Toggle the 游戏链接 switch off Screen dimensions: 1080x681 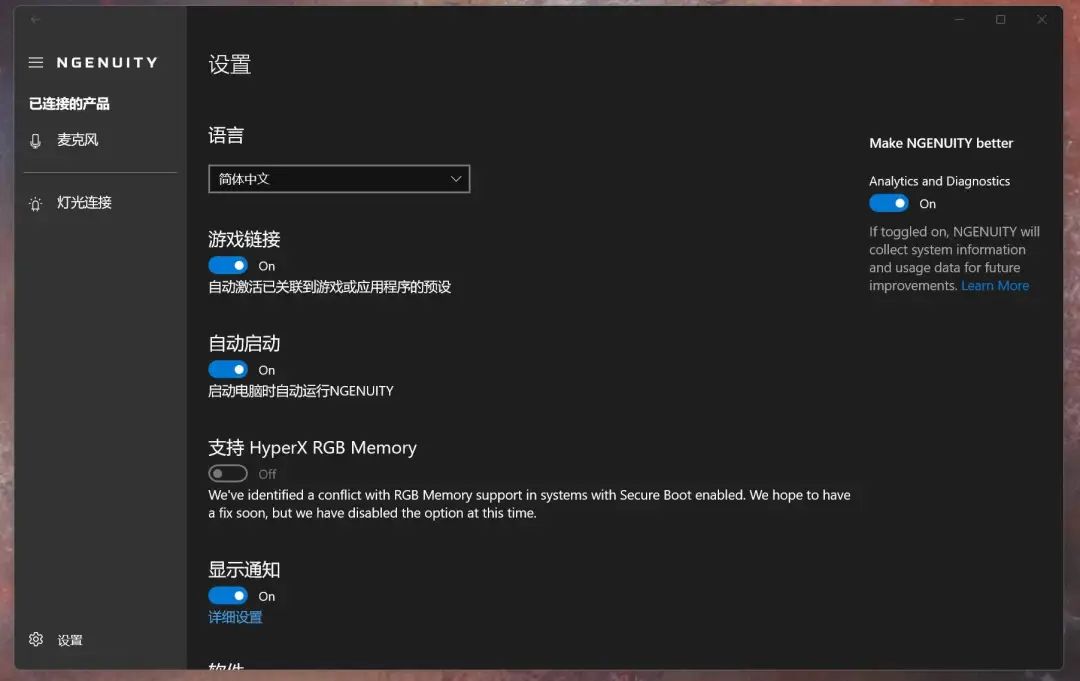228,266
